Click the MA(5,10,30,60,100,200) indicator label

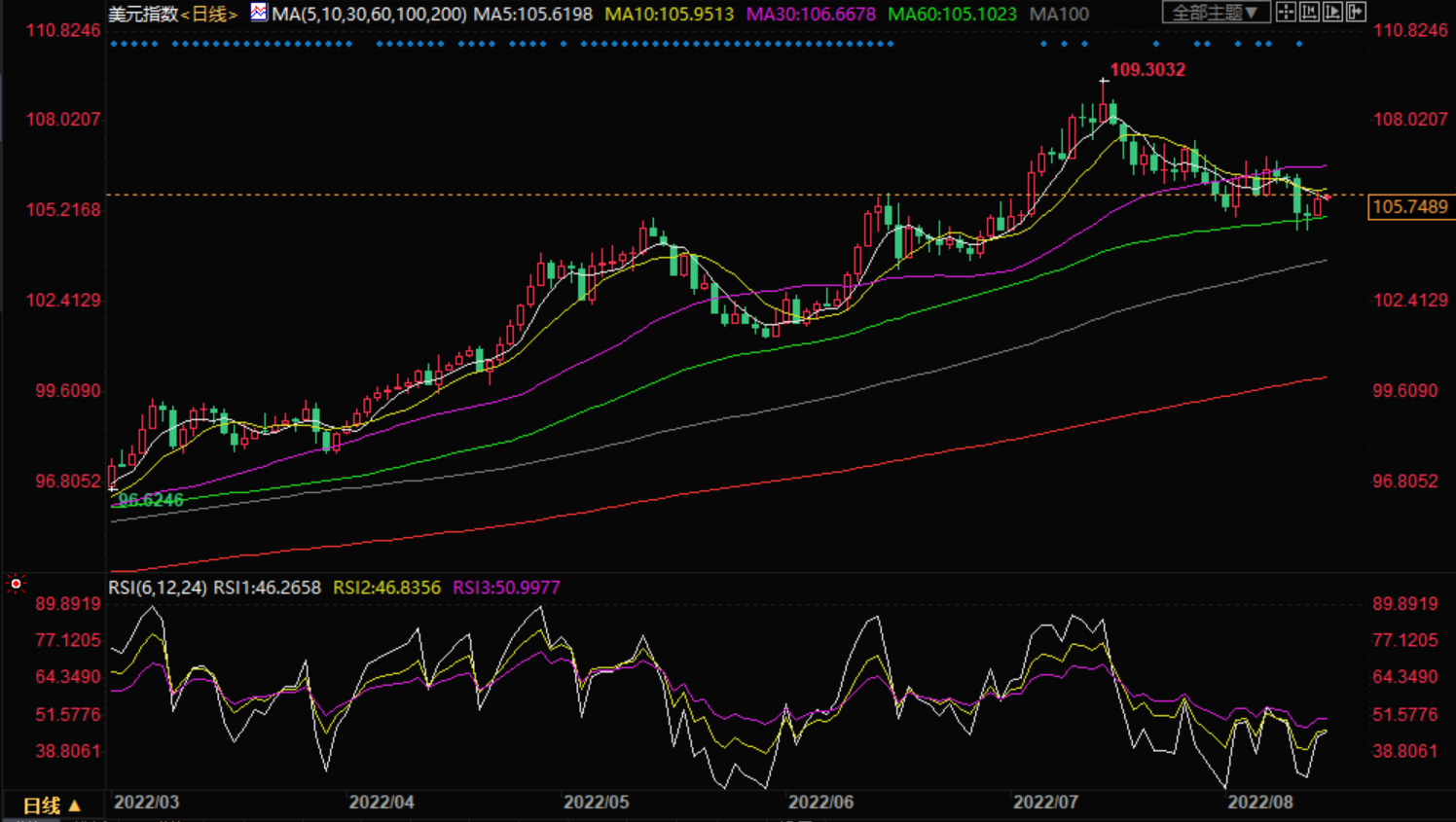click(369, 15)
